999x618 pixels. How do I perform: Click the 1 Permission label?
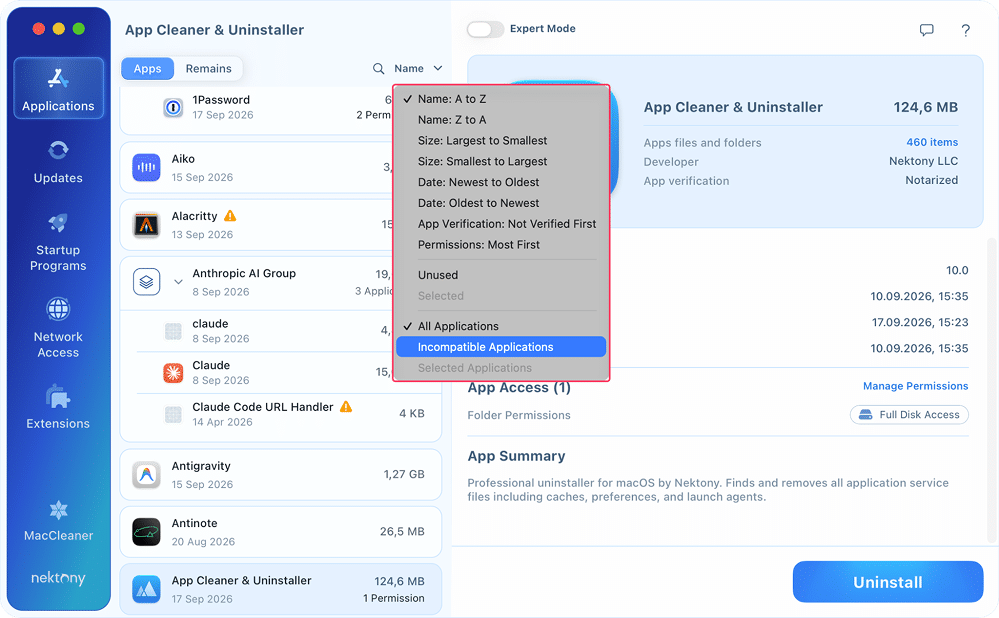coord(394,598)
